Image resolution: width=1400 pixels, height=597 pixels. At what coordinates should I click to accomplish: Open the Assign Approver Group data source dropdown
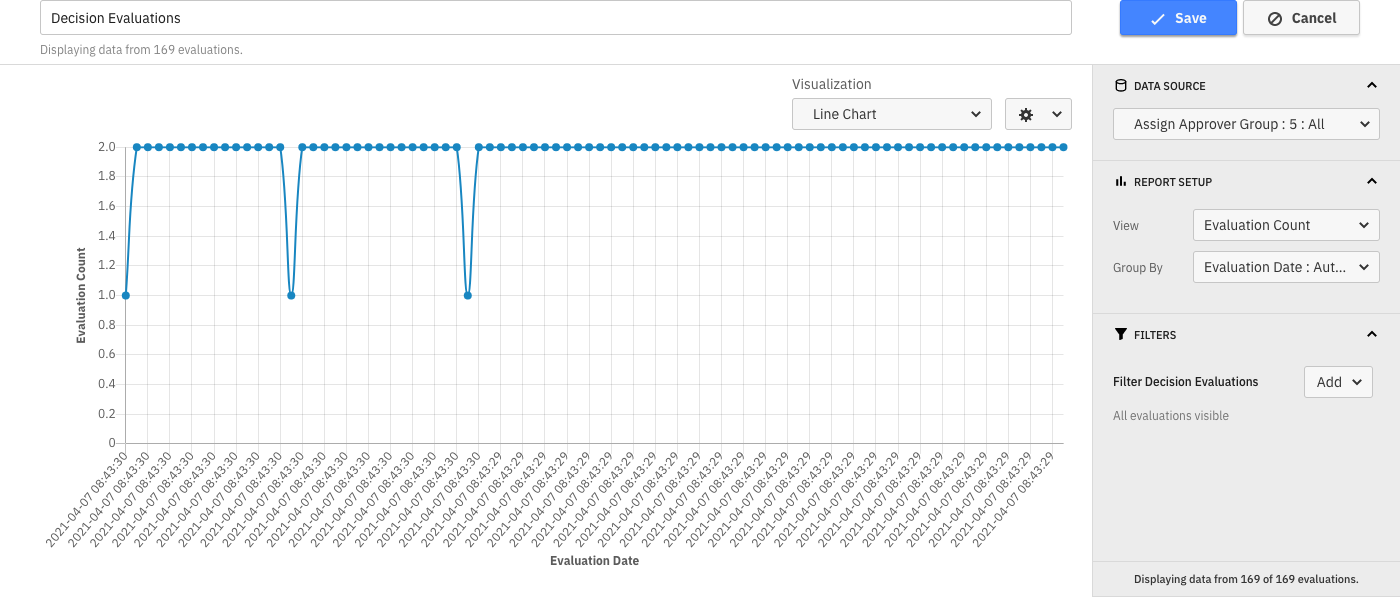(x=1245, y=125)
